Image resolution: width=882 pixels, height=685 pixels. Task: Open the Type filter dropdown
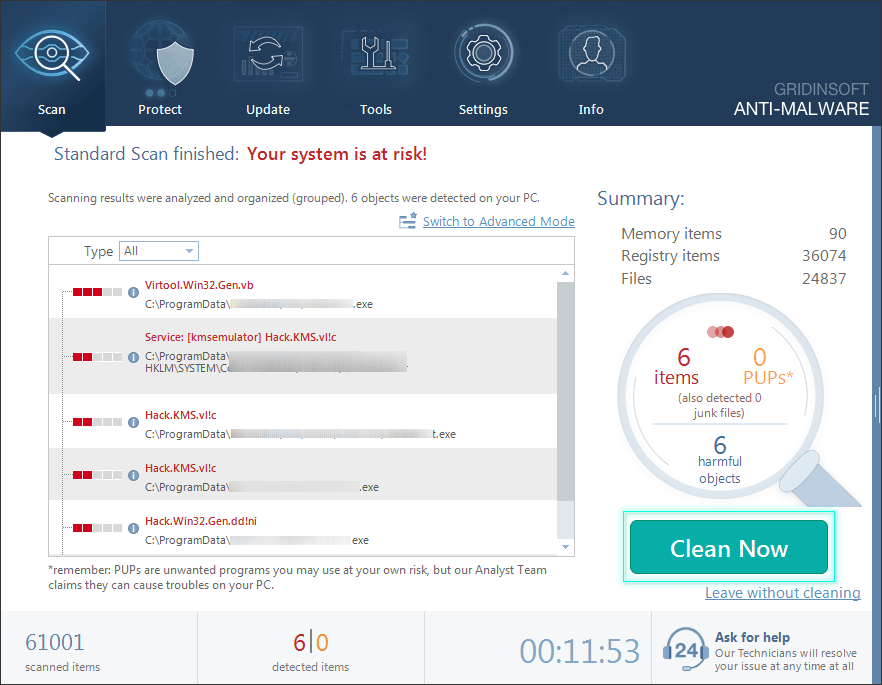pyautogui.click(x=158, y=251)
